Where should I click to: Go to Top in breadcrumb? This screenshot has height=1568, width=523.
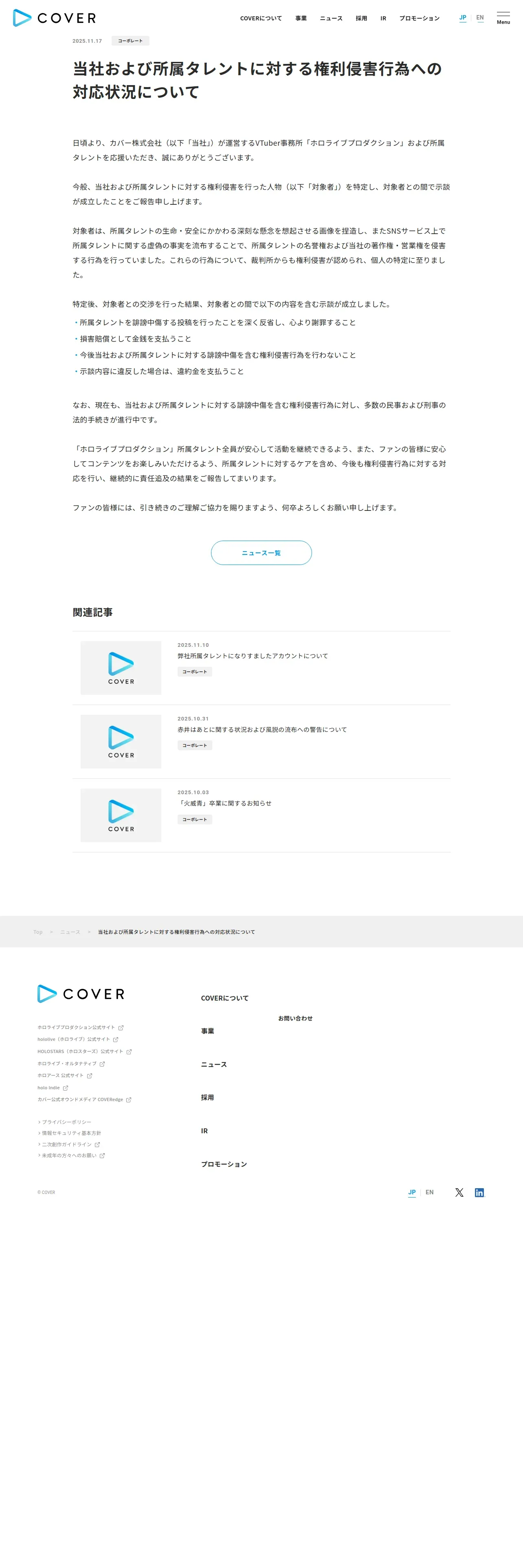(x=38, y=932)
